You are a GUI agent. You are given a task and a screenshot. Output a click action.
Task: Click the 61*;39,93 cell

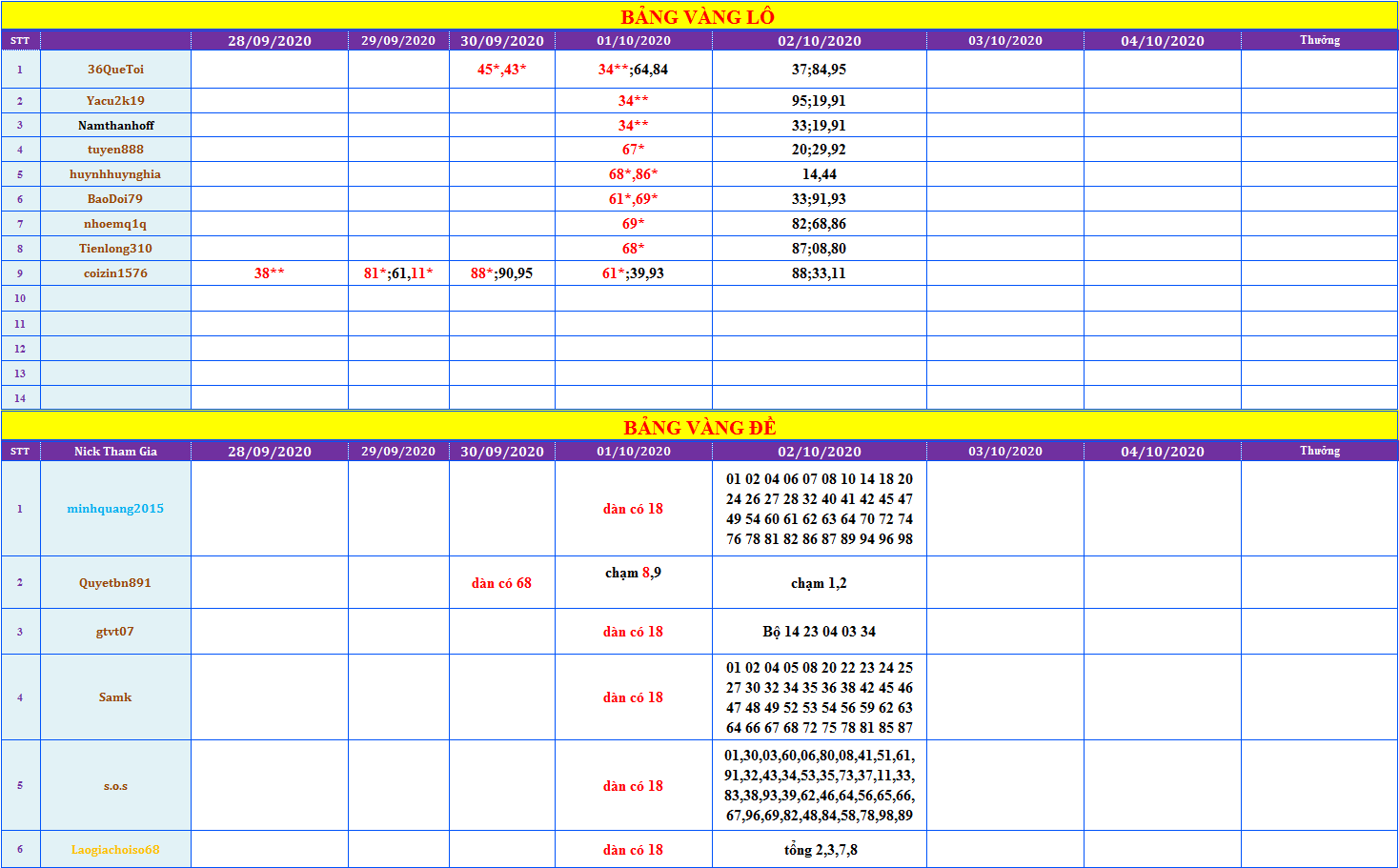pyautogui.click(x=634, y=273)
